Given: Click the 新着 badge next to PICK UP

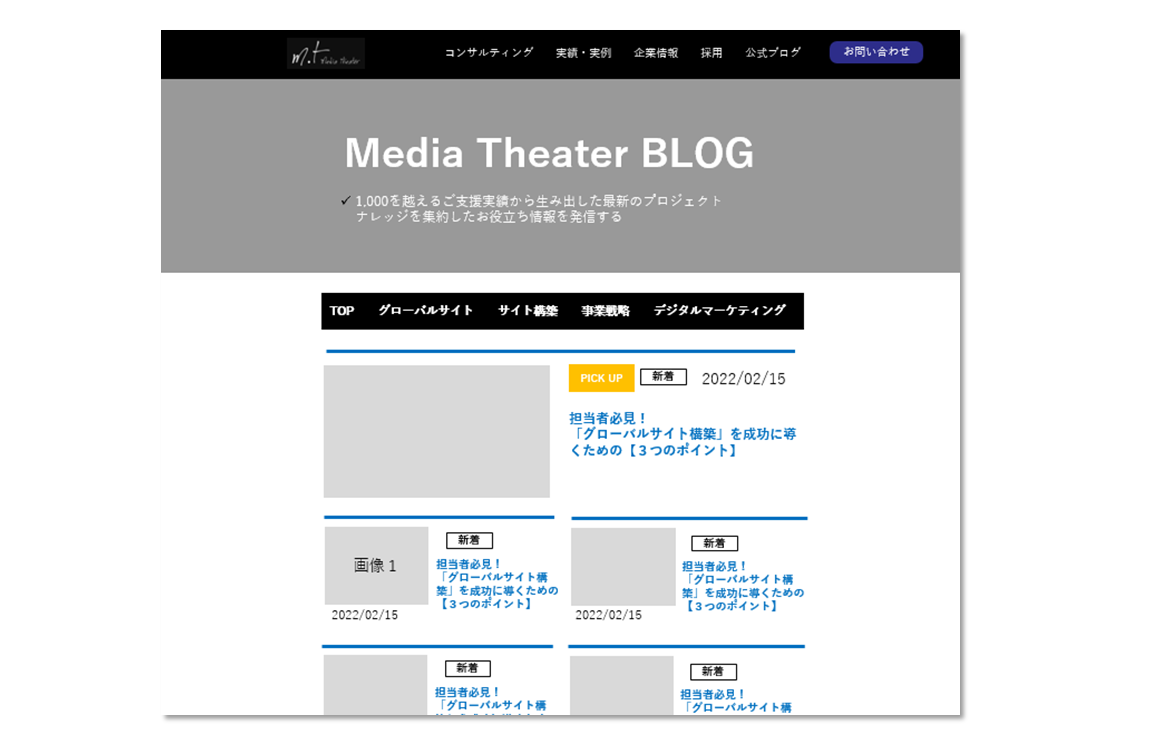Looking at the screenshot, I should point(663,377).
